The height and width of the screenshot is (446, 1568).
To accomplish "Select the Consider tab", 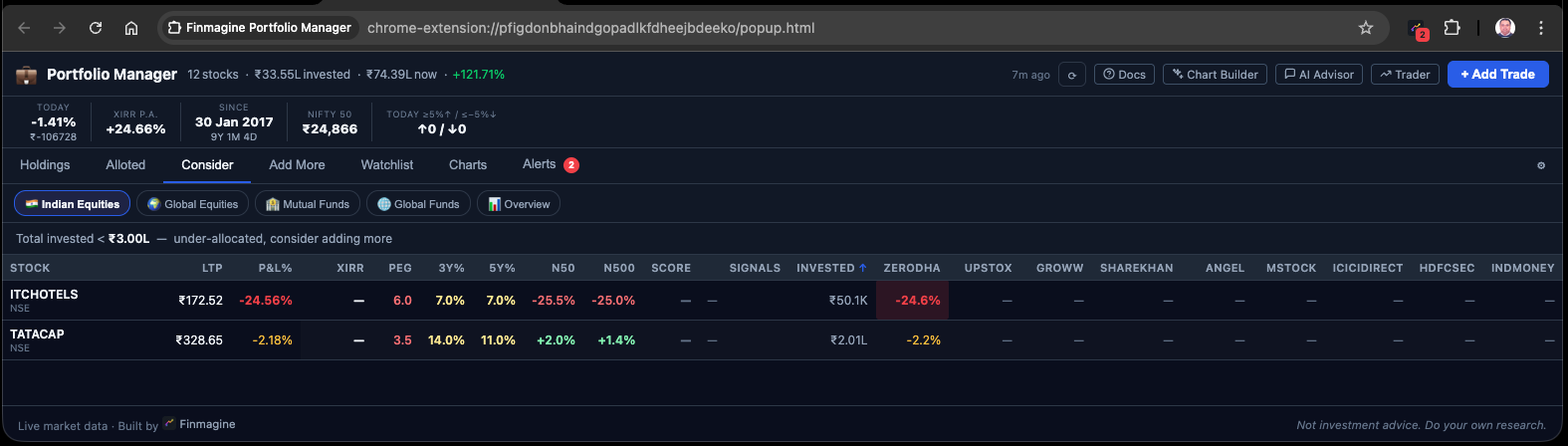I will point(207,165).
